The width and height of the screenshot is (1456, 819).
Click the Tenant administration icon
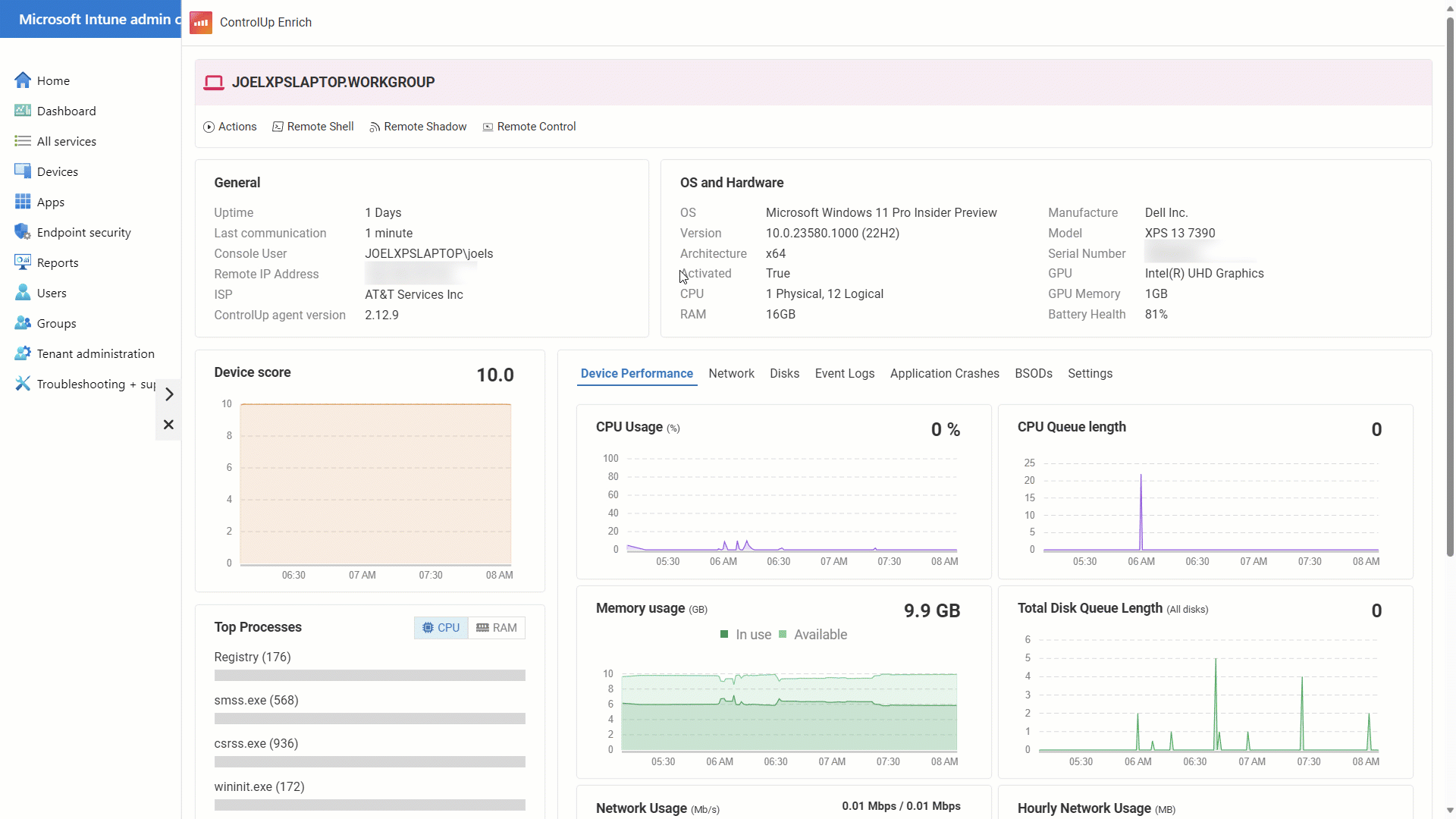coord(23,353)
